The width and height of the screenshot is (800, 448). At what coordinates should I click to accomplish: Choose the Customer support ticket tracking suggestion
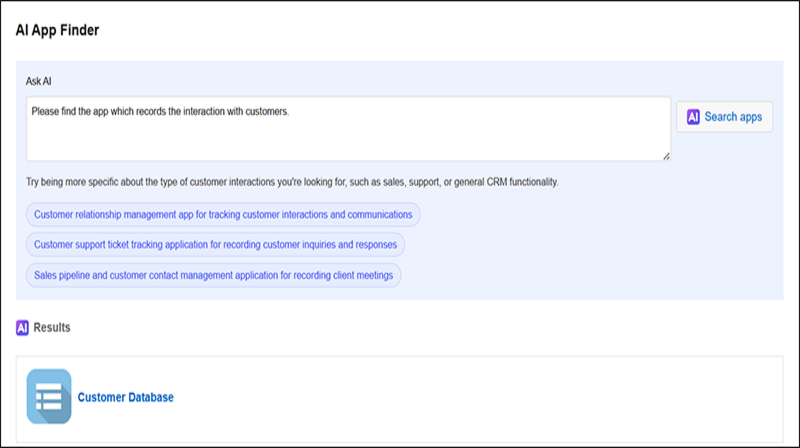[x=215, y=244]
